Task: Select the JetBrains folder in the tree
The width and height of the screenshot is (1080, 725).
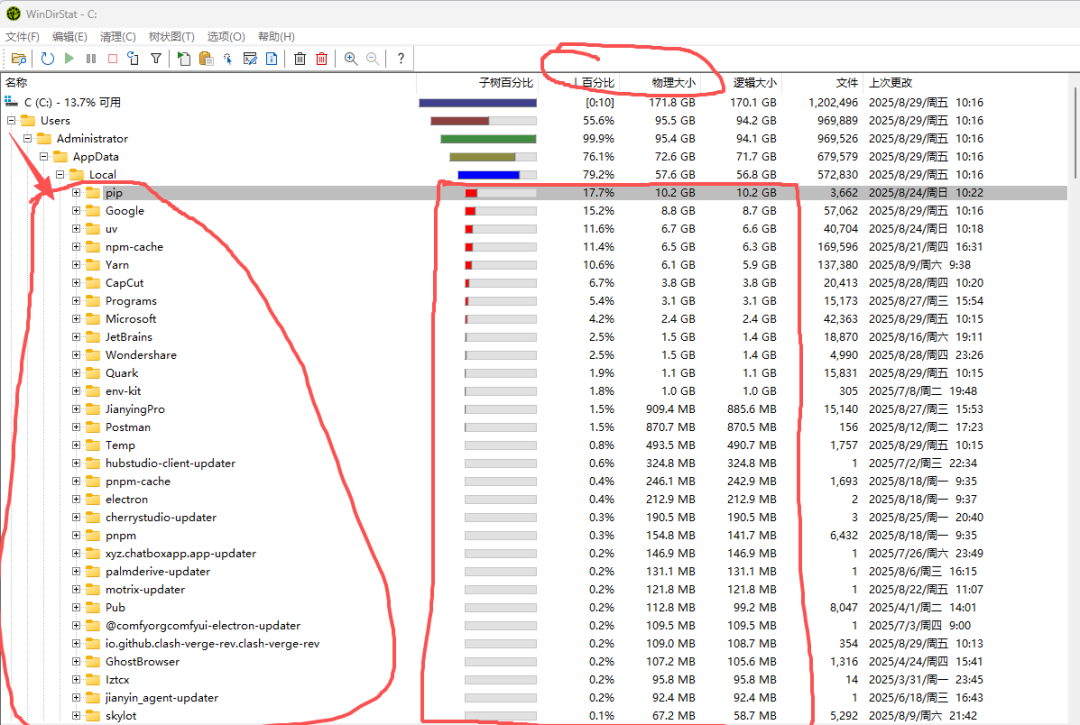Action: point(129,337)
